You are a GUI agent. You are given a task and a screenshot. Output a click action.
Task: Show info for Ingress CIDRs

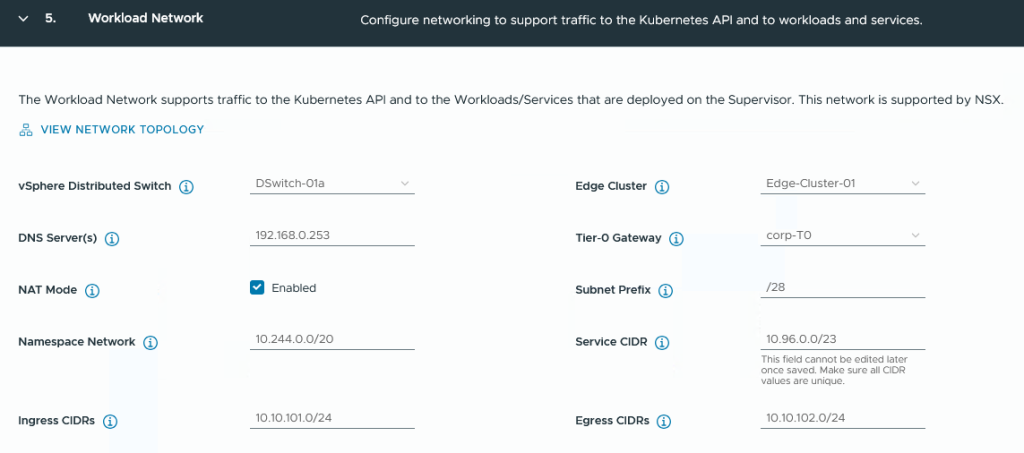(110, 422)
